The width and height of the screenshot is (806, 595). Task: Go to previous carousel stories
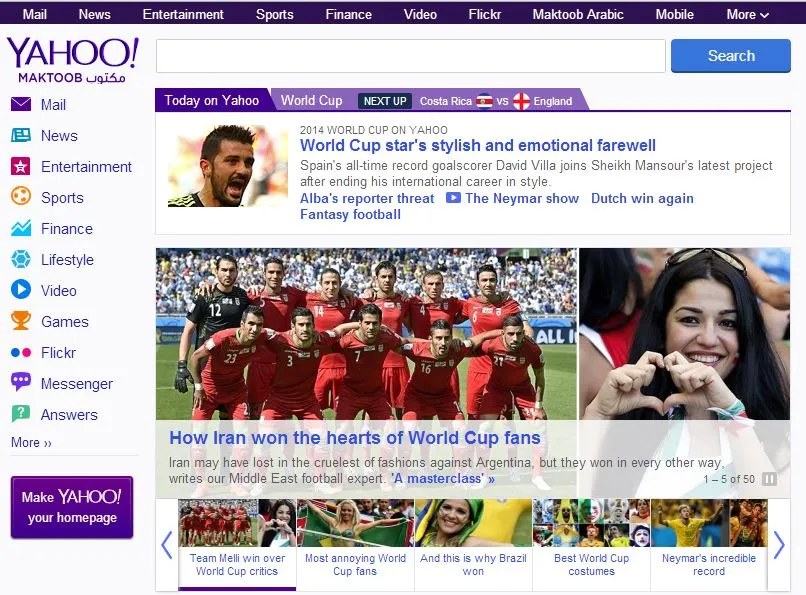[x=167, y=545]
